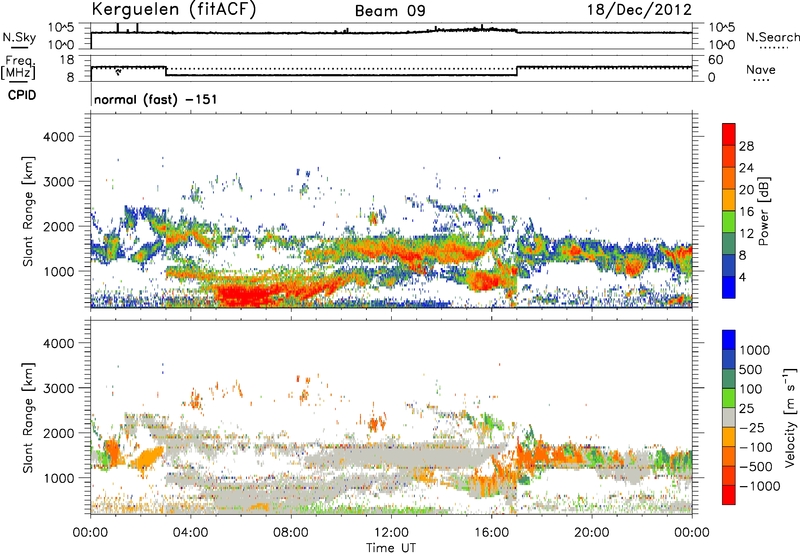The image size is (800, 554).
Task: Click the '12:00' time tick label
Action: (x=391, y=533)
